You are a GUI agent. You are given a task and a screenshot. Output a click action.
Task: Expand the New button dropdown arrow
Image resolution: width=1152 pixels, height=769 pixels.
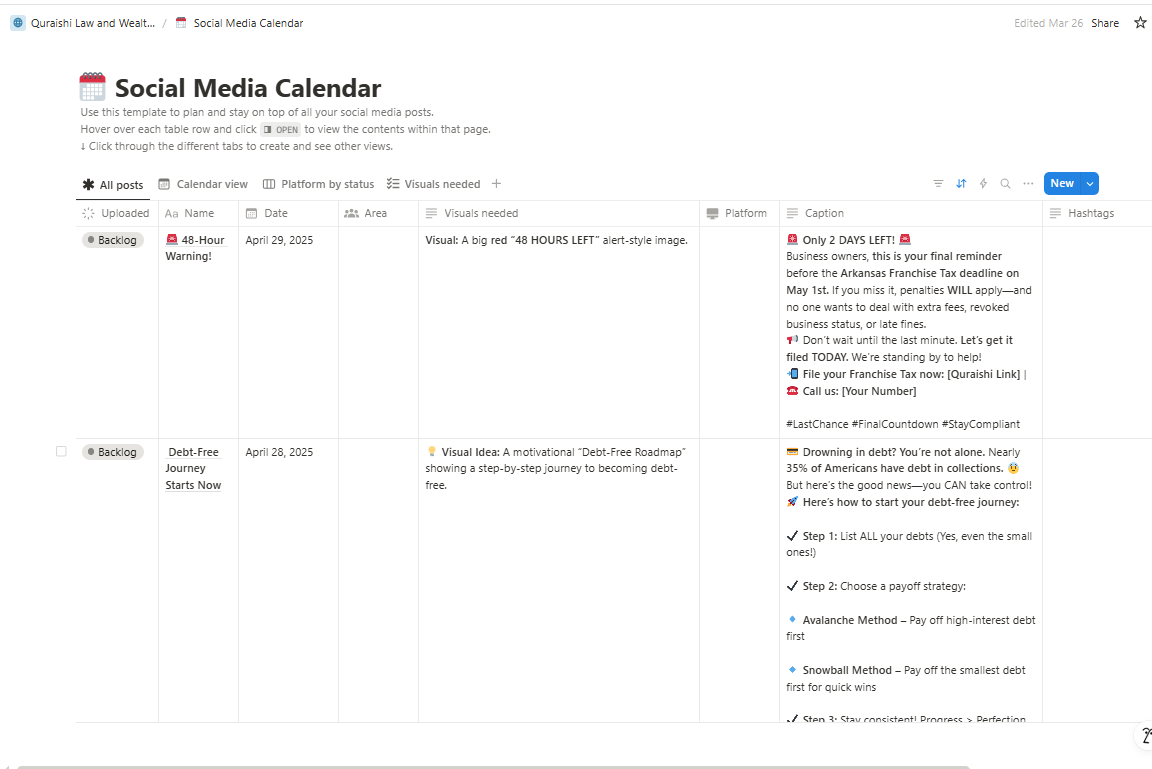1090,184
